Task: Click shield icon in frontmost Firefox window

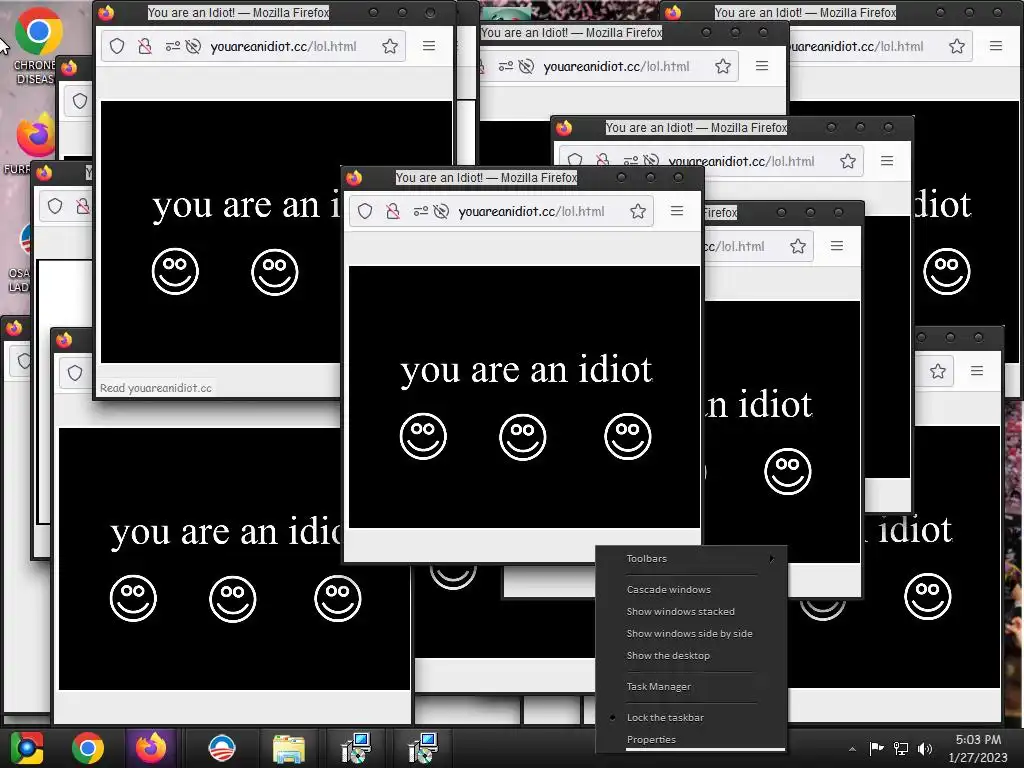Action: [x=364, y=211]
